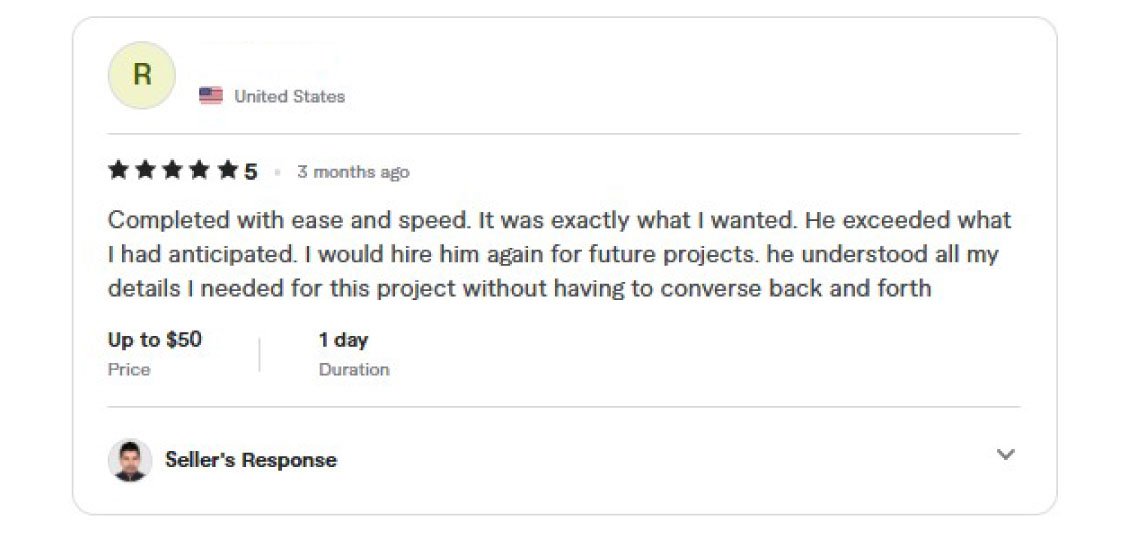Click the review line "I had anticipated"

553,254
